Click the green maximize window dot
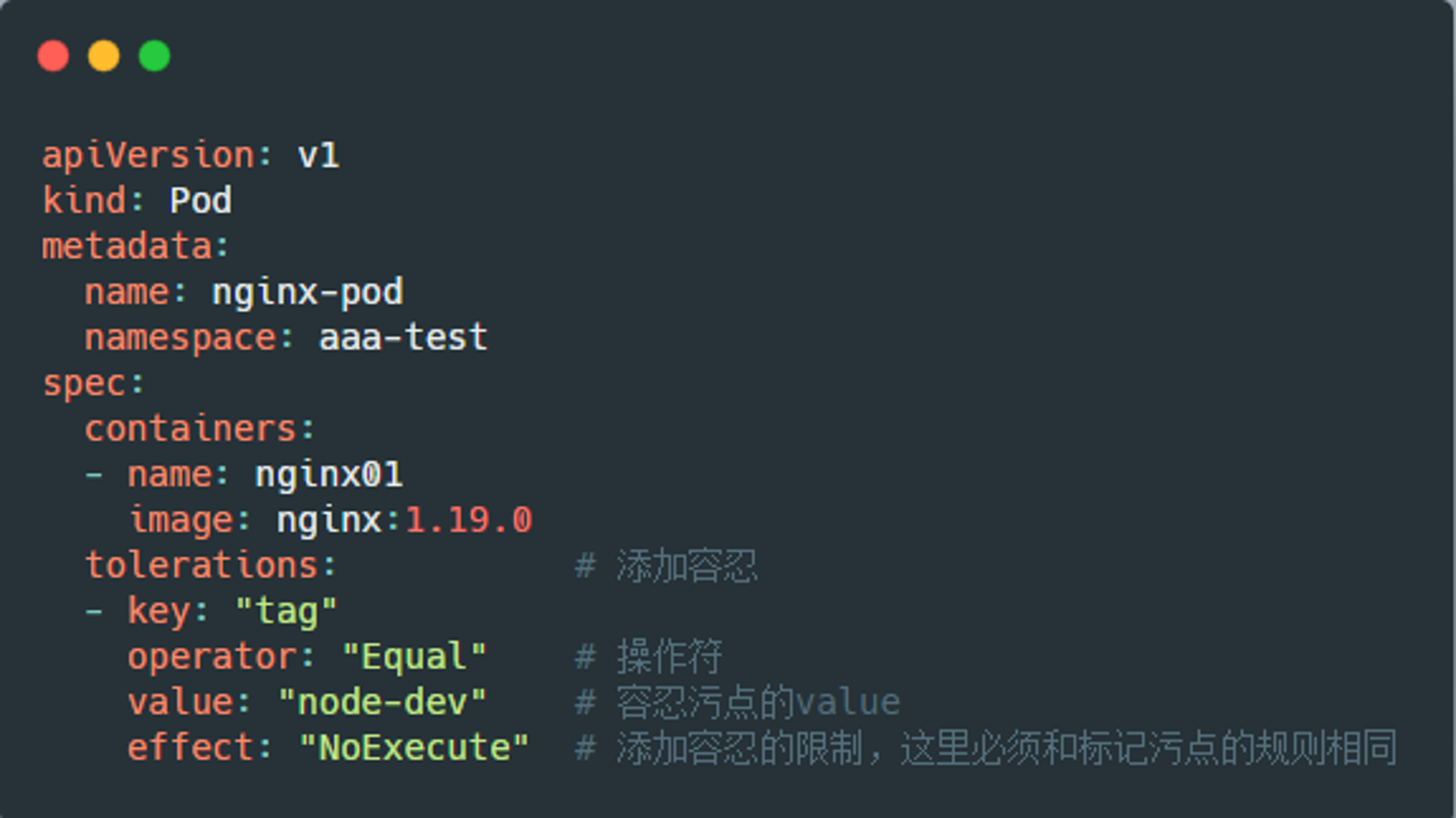Viewport: 1456px width, 818px height. 154,56
